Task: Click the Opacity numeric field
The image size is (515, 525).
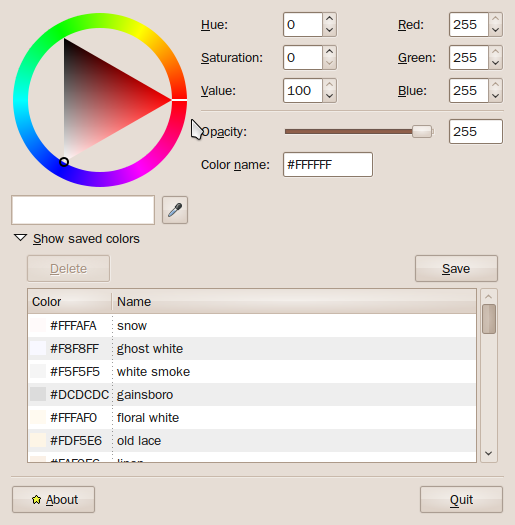Action: (476, 132)
